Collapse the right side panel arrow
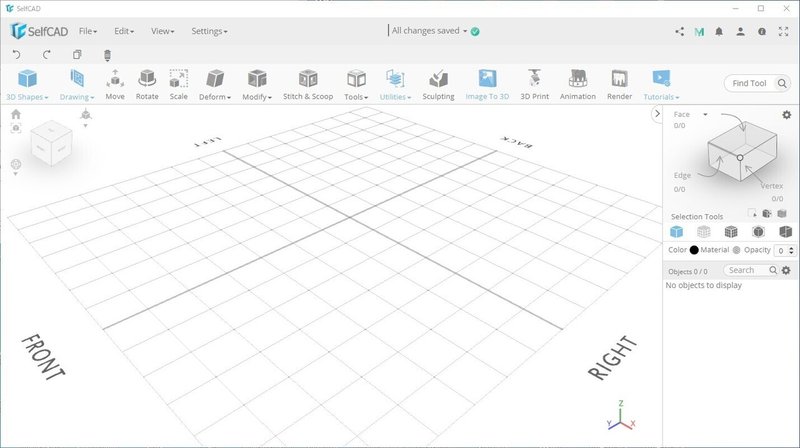This screenshot has height=448, width=800. pyautogui.click(x=657, y=114)
